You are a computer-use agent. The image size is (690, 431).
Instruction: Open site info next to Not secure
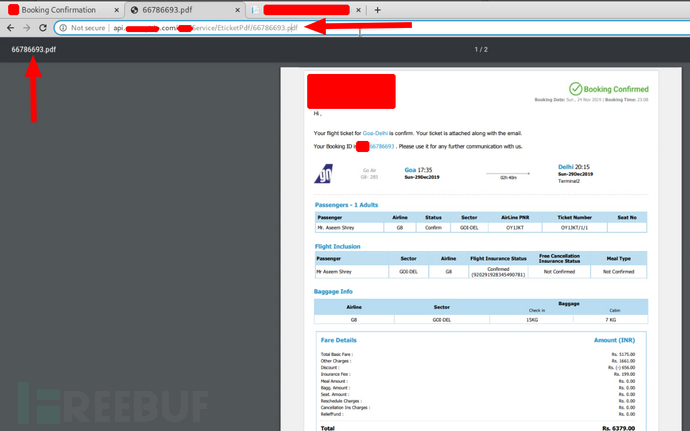point(63,28)
